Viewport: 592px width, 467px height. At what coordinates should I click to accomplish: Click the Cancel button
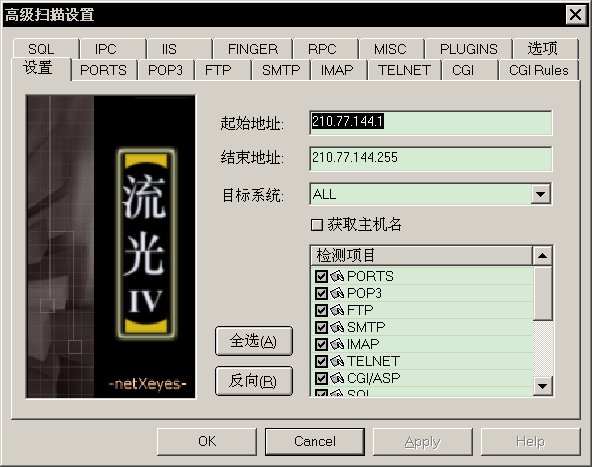[x=315, y=441]
